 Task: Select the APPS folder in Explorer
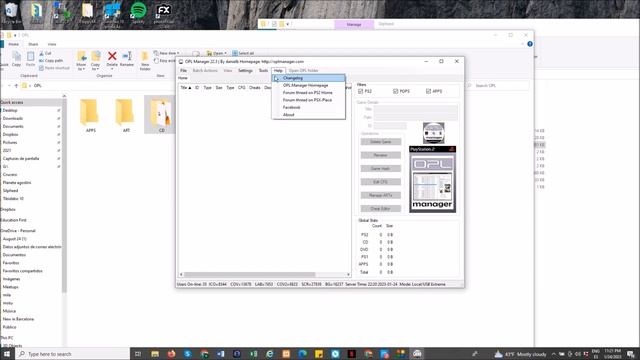pyautogui.click(x=90, y=116)
